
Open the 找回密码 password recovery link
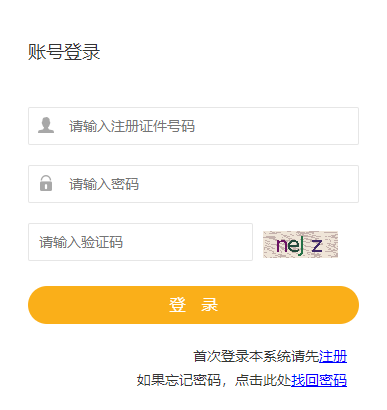(x=319, y=380)
